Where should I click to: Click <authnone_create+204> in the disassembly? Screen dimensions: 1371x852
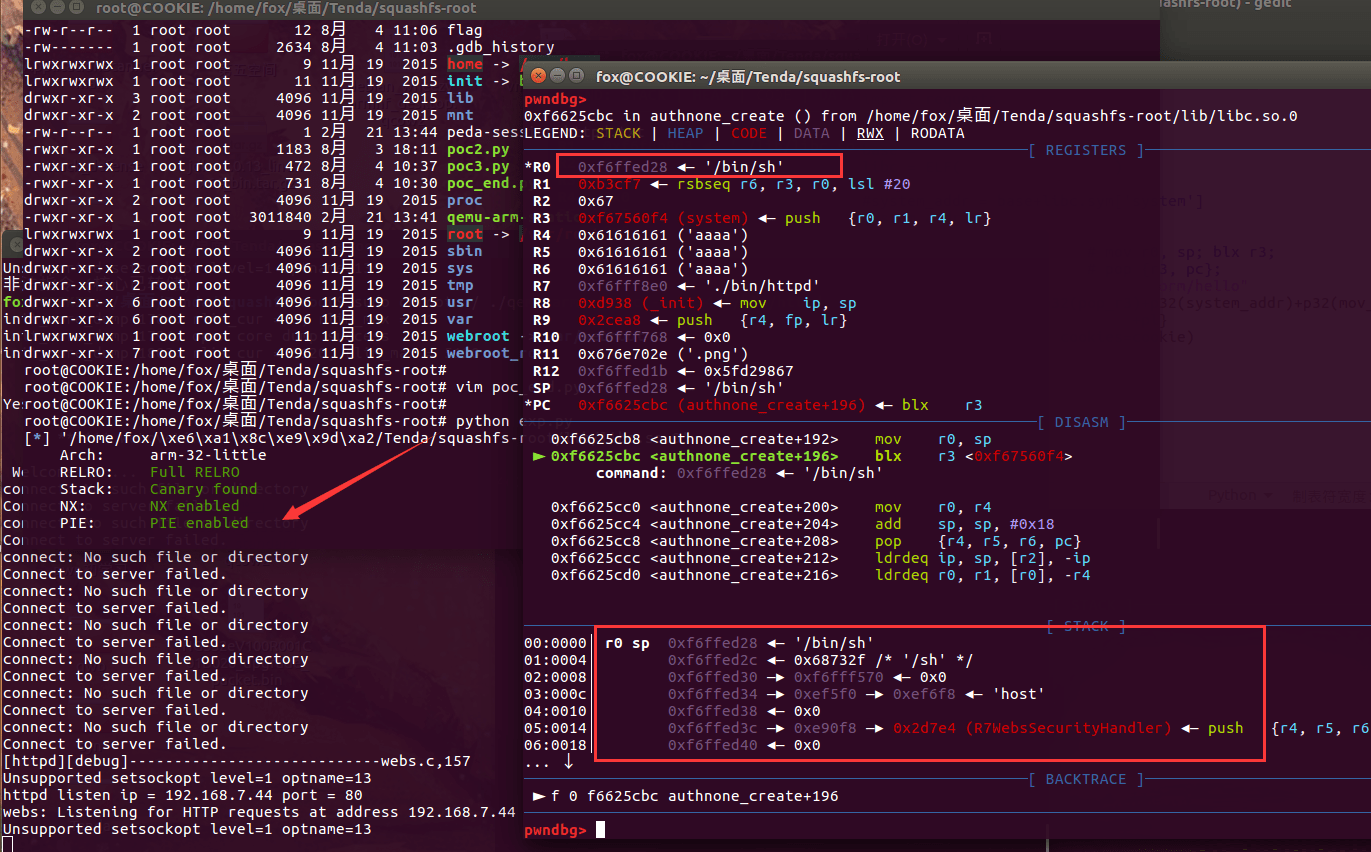(745, 524)
